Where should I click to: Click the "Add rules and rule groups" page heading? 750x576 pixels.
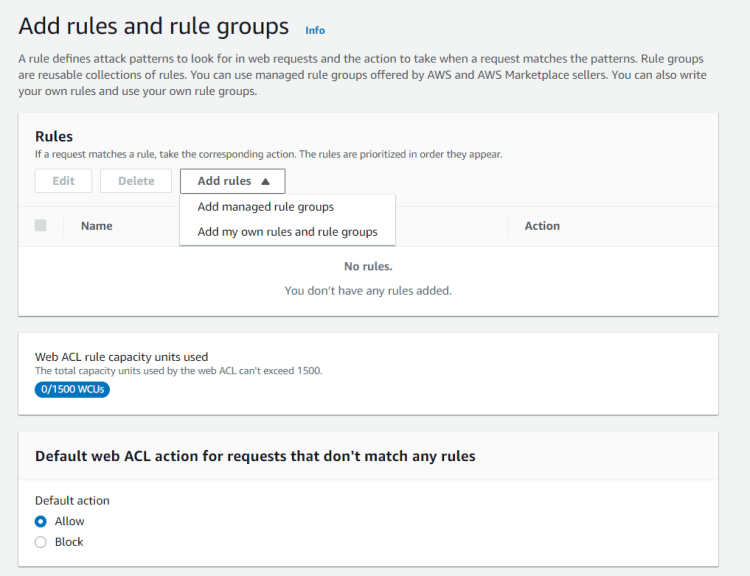[x=154, y=27]
